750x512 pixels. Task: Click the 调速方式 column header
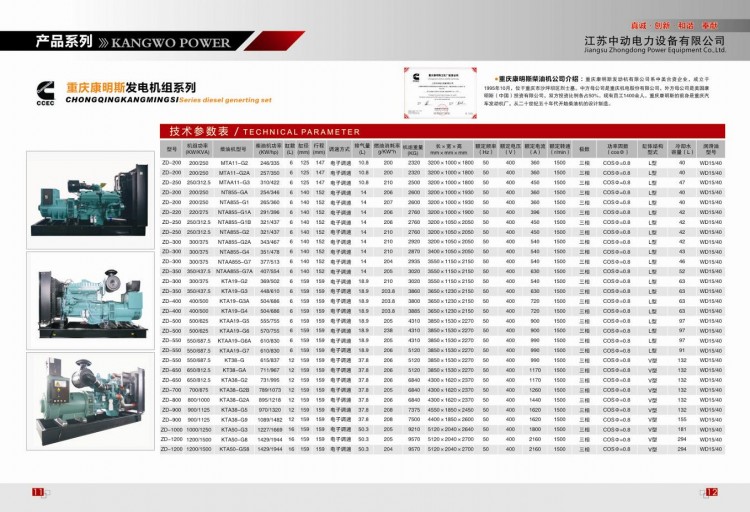tap(340, 149)
